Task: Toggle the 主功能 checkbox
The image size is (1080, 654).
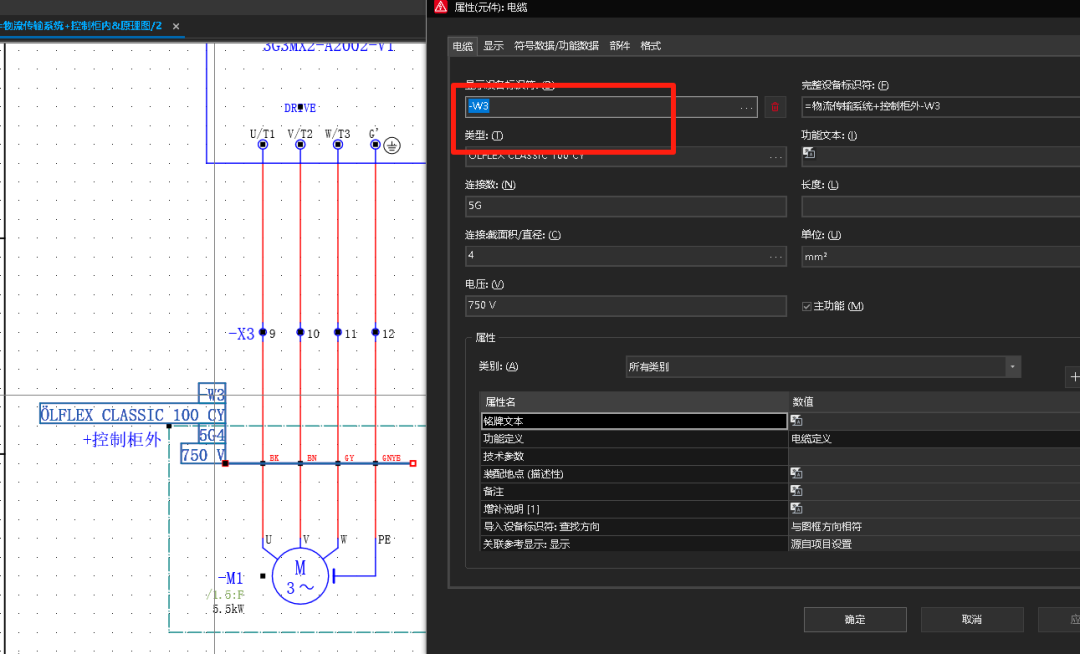Action: [x=807, y=306]
